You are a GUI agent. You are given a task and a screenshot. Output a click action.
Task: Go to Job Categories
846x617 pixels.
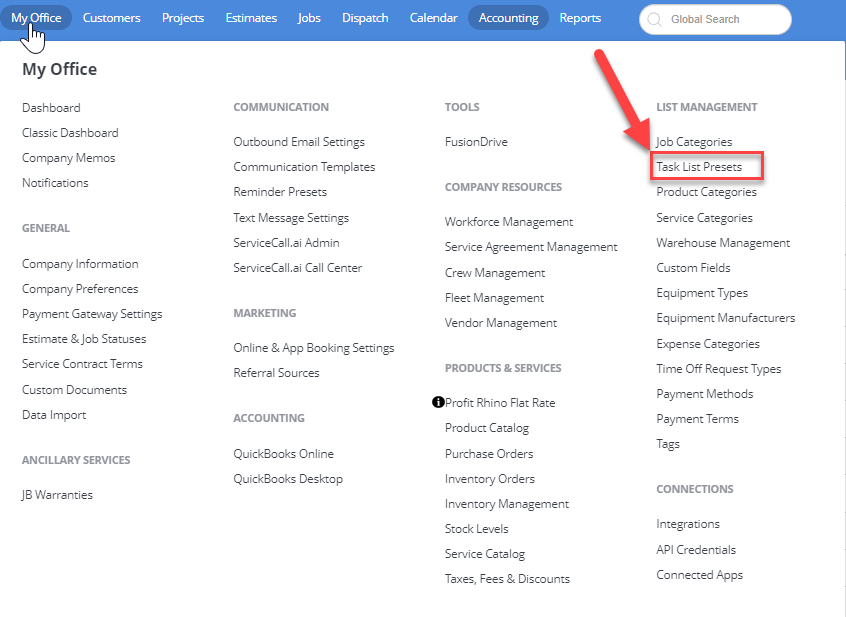[x=694, y=142]
